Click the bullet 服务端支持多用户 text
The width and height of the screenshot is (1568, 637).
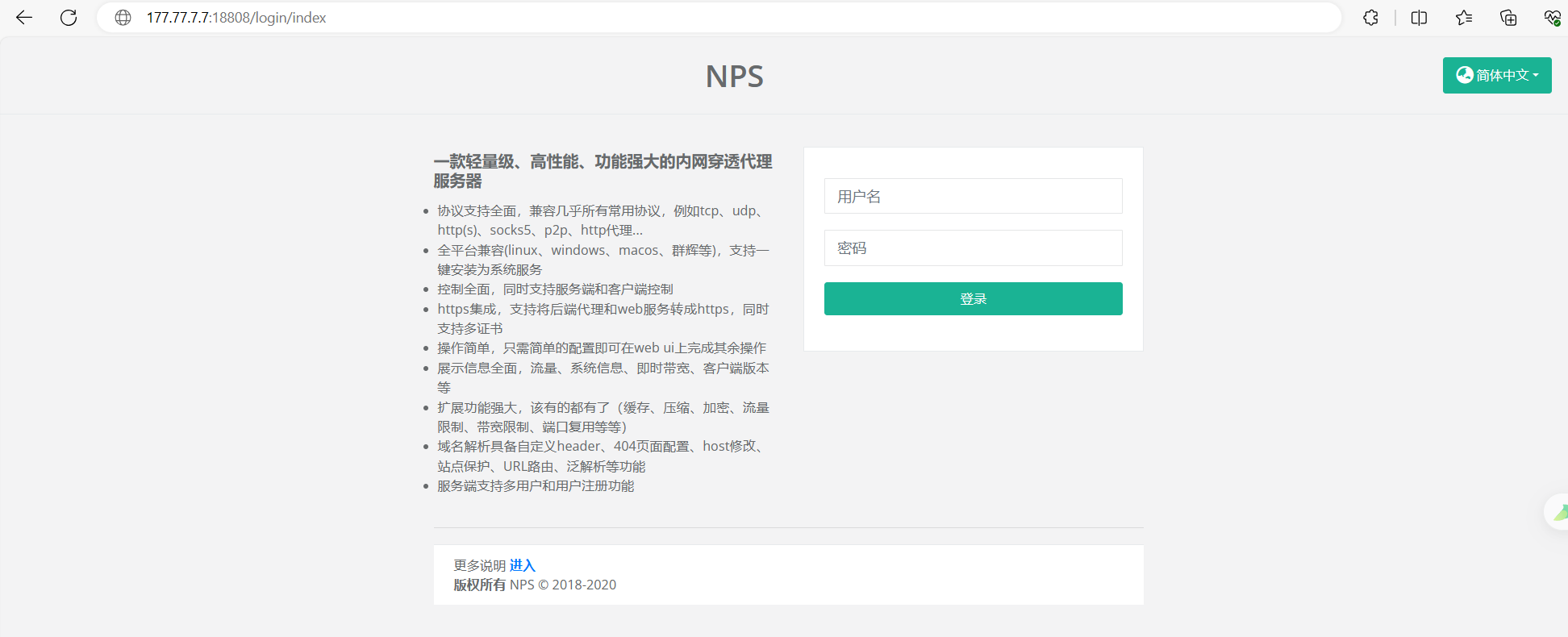click(x=536, y=485)
